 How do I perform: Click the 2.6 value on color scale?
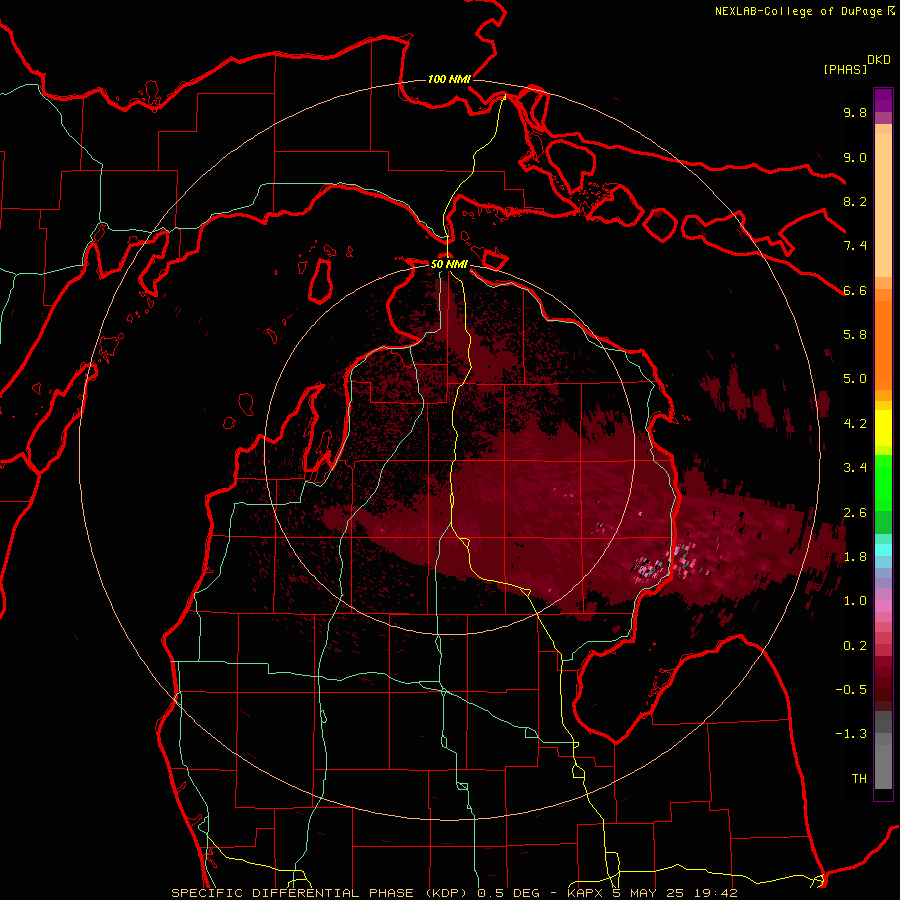pos(855,513)
